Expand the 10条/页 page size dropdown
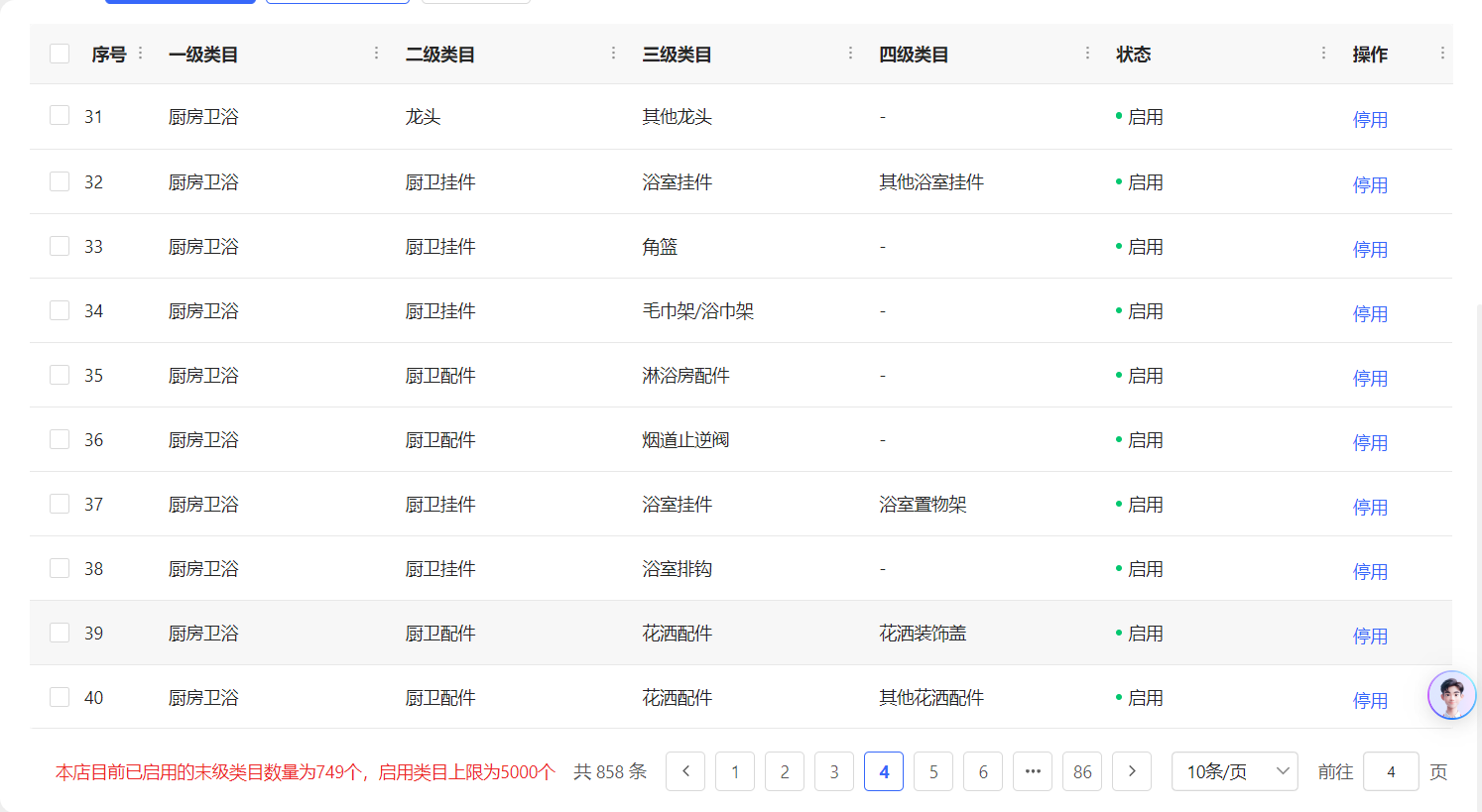The height and width of the screenshot is (812, 1482). pyautogui.click(x=1234, y=771)
